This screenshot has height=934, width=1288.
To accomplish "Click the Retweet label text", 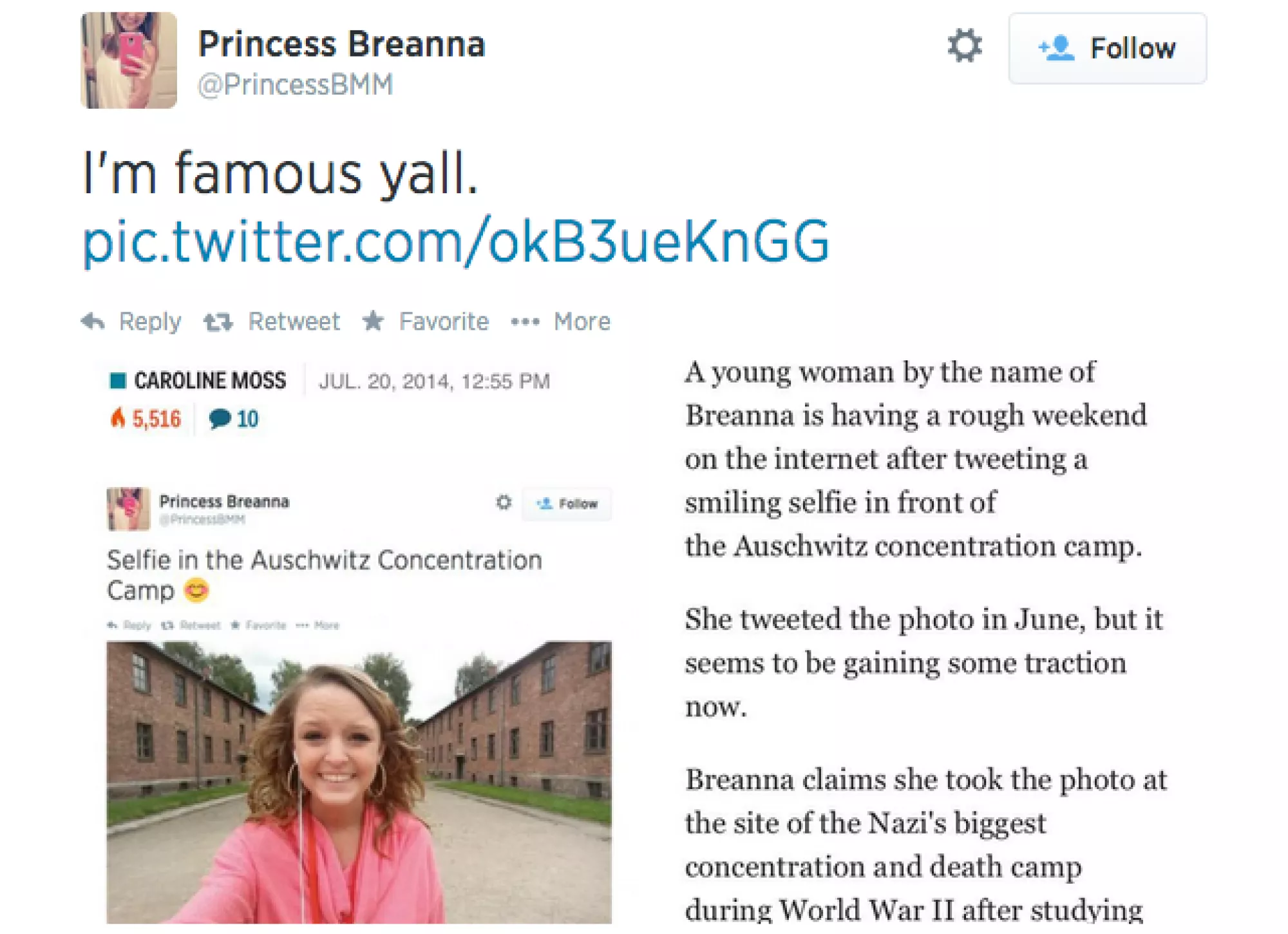I will click(x=294, y=321).
